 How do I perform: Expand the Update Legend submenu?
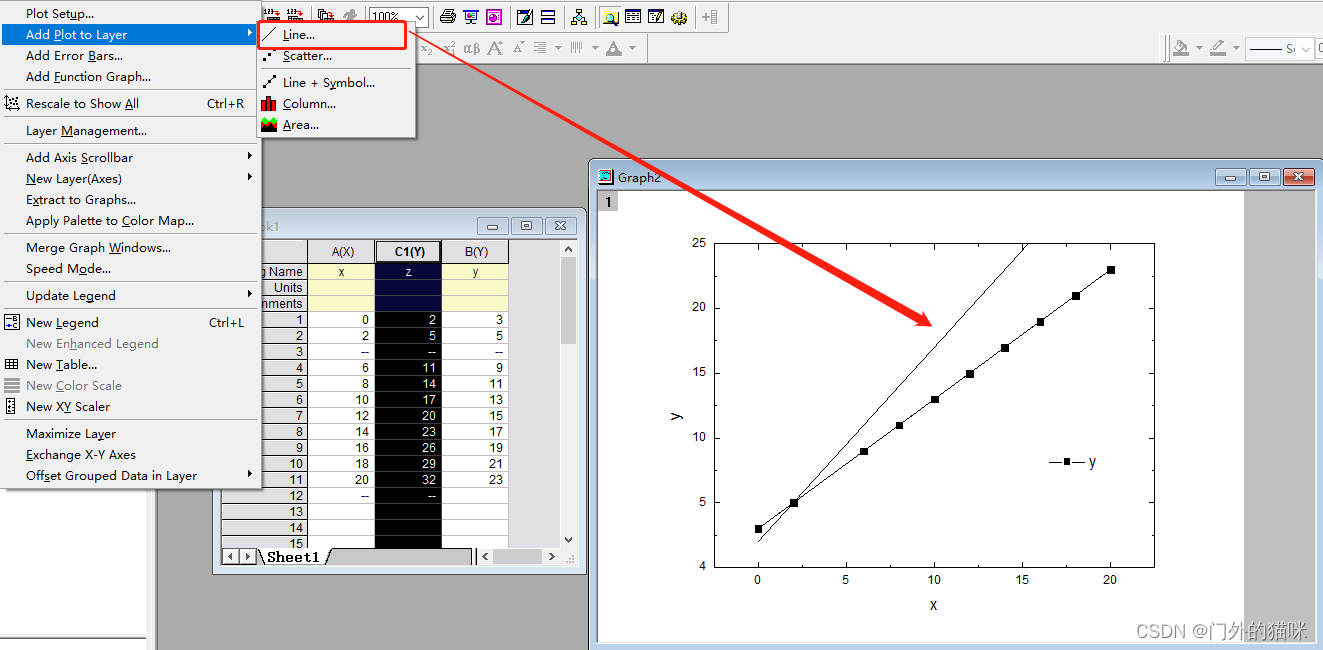tap(130, 295)
